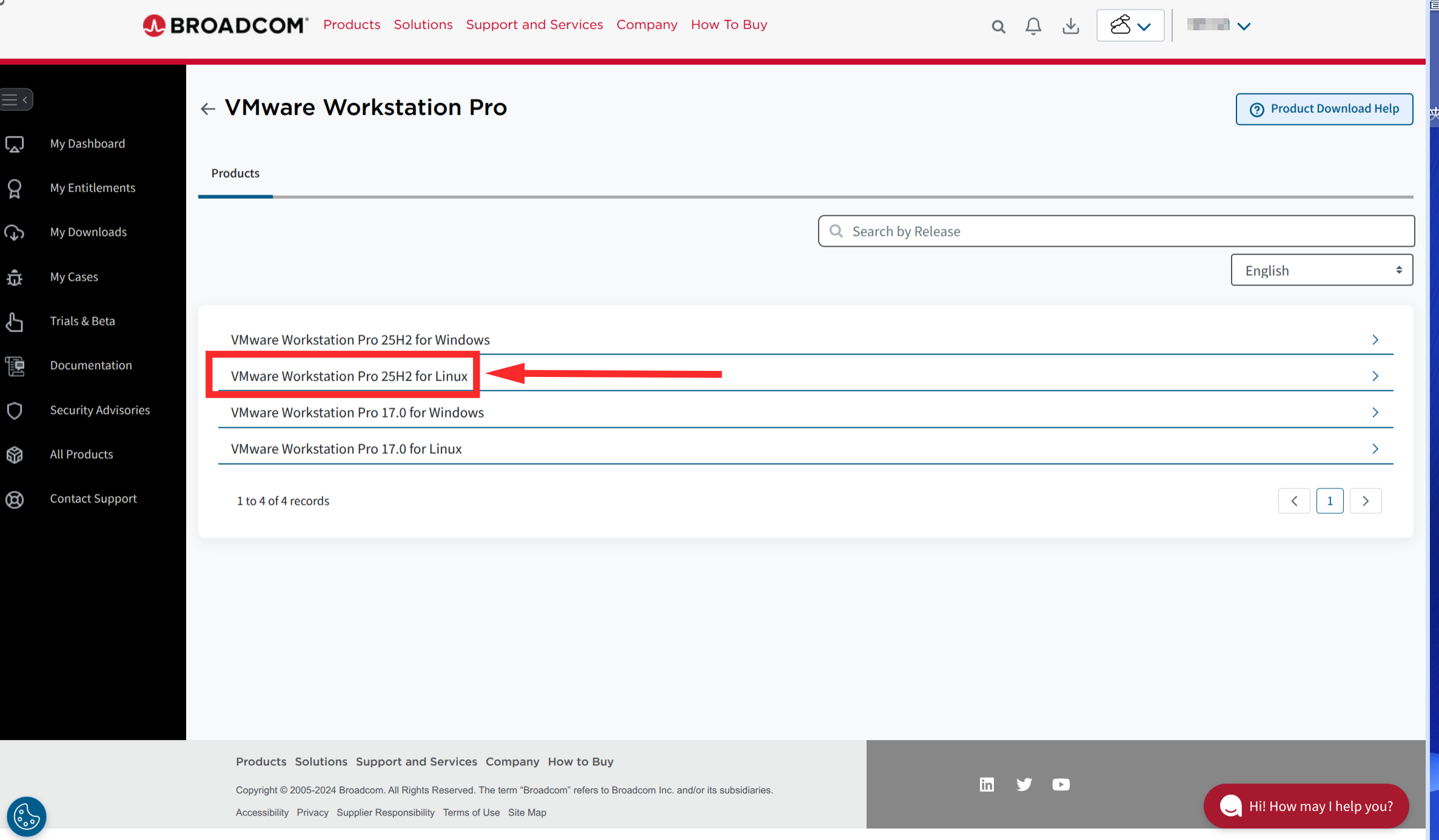This screenshot has height=840, width=1439.
Task: Open Terms of Use footer link
Action: [x=471, y=812]
